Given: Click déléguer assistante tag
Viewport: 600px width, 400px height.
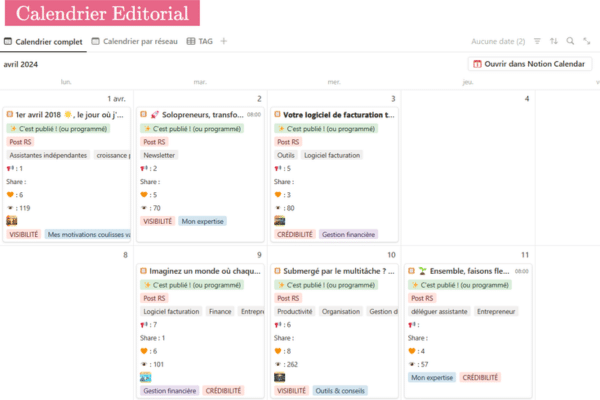Looking at the screenshot, I should click(x=439, y=312).
